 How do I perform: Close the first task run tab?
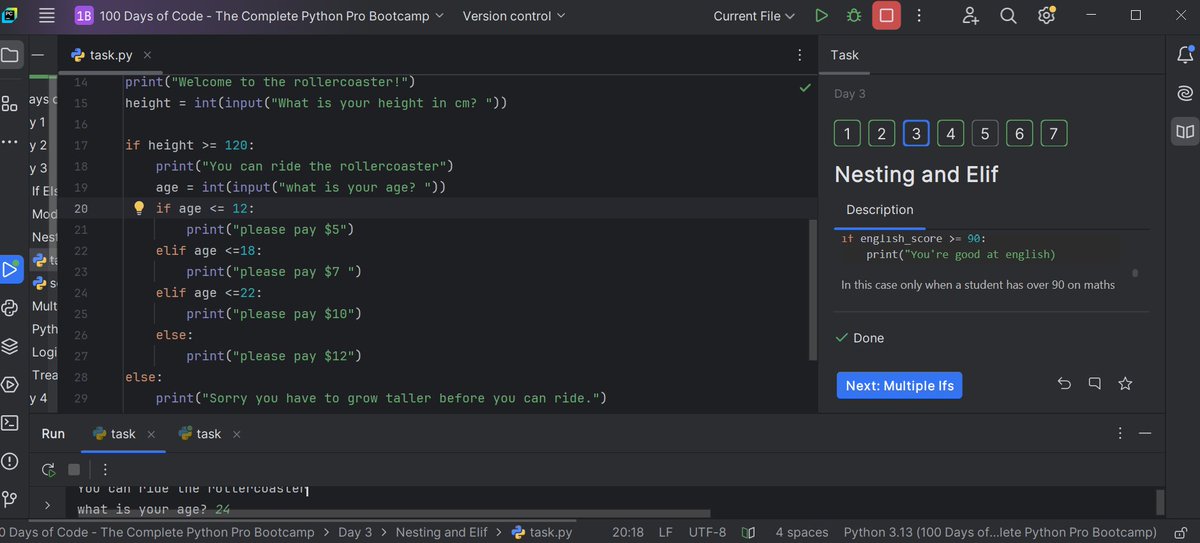click(151, 434)
